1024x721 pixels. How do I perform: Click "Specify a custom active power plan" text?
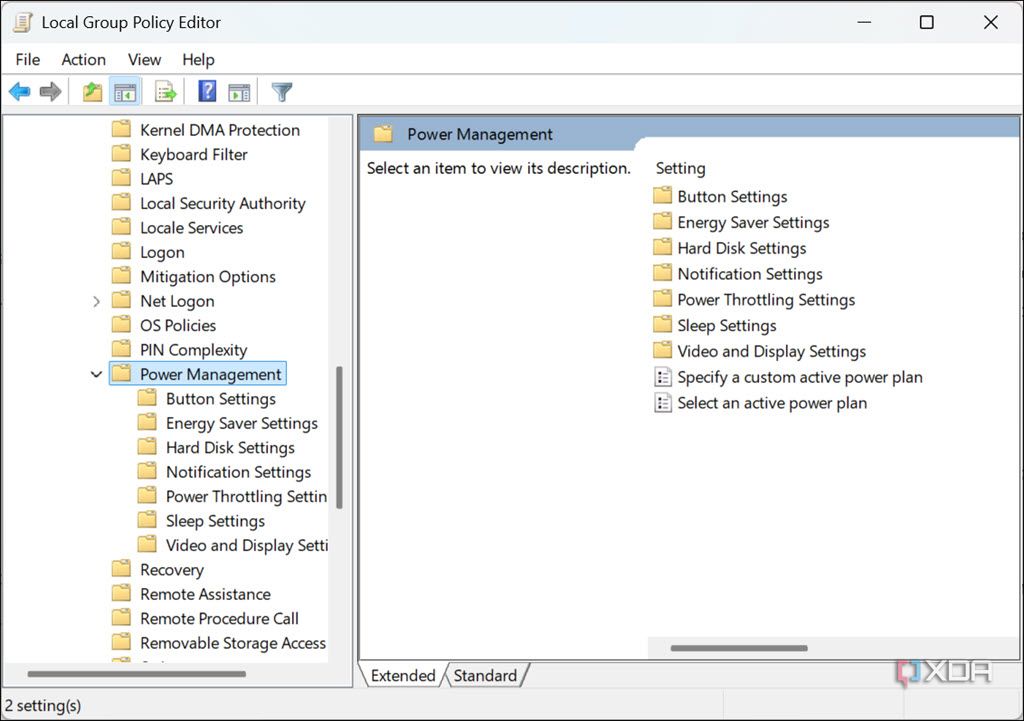(x=800, y=377)
